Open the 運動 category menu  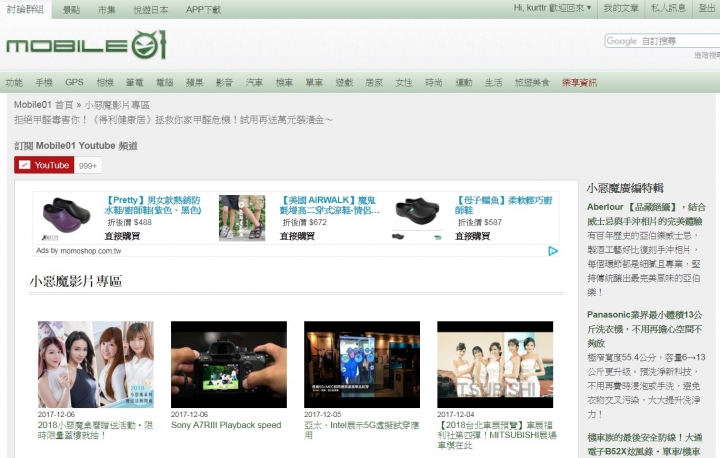click(x=464, y=83)
